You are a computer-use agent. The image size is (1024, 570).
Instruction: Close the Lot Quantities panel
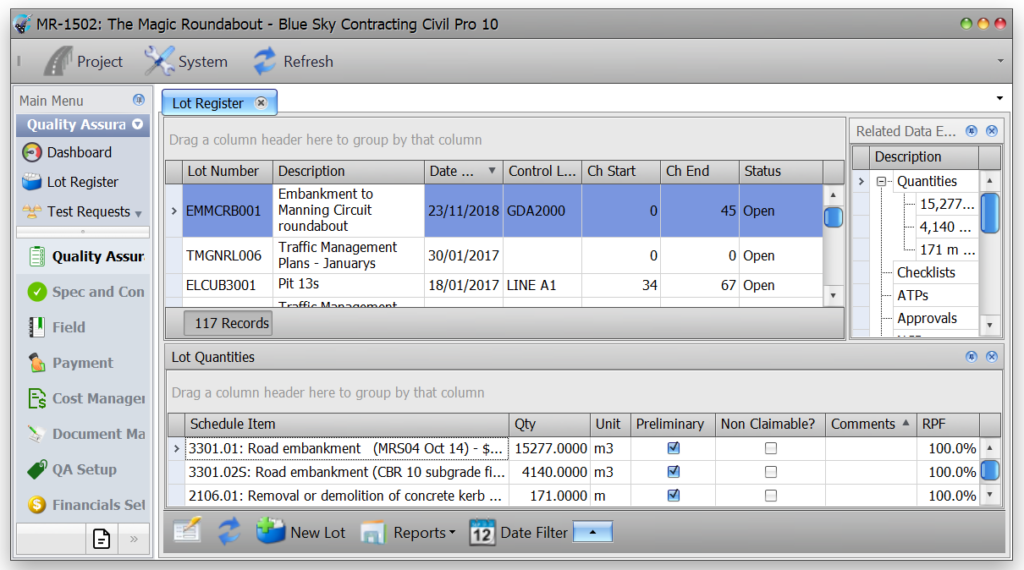(992, 356)
